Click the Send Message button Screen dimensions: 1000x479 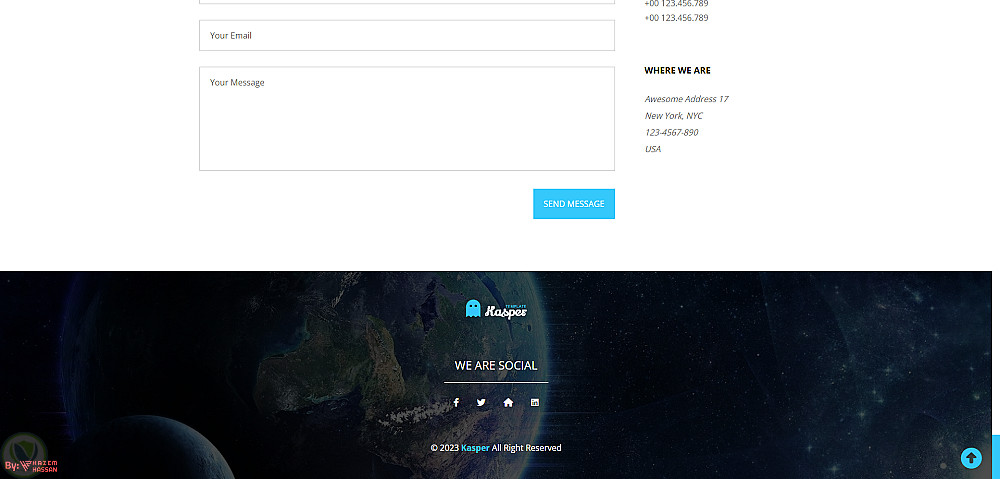574,204
